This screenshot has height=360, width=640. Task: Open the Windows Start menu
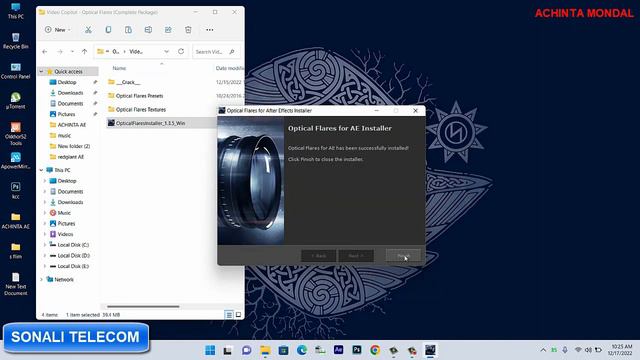(210, 350)
